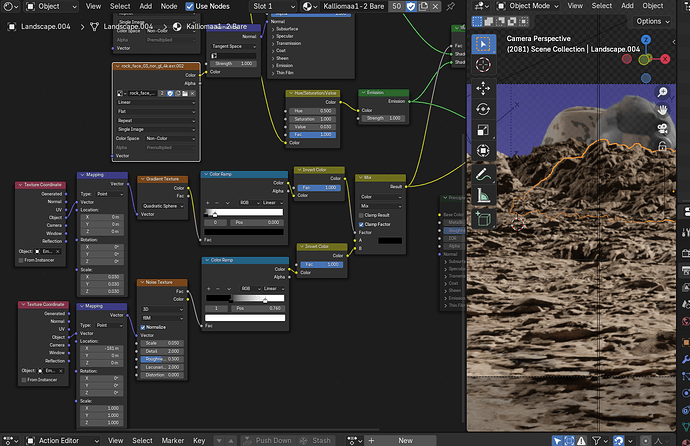Open the Slot 1 dropdown
690x446 pixels.
click(x=274, y=6)
